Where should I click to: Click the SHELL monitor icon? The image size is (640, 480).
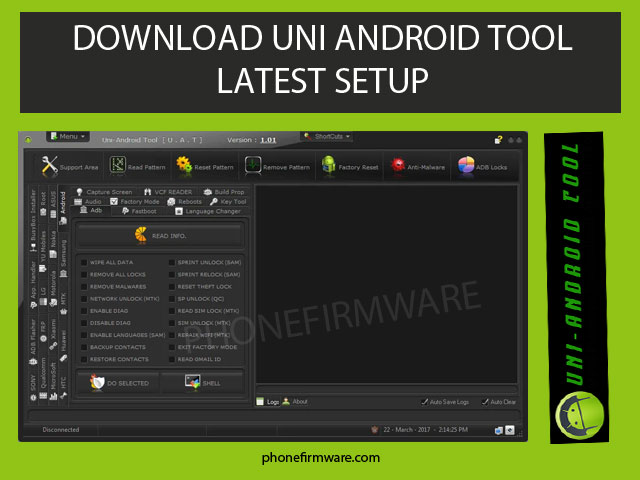(x=192, y=382)
